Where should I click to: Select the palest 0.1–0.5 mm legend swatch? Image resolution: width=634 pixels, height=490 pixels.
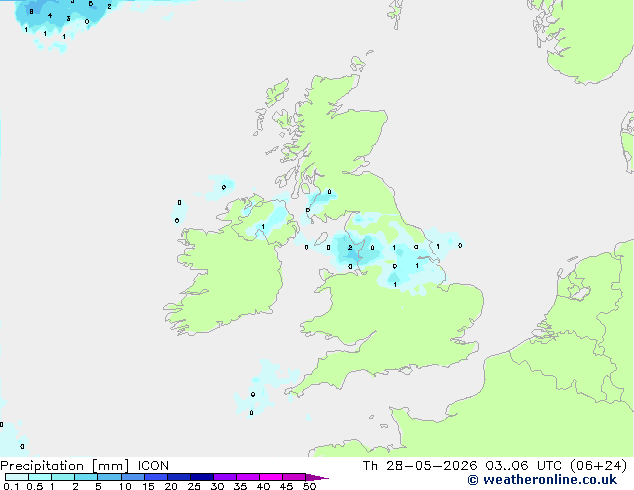17,477
